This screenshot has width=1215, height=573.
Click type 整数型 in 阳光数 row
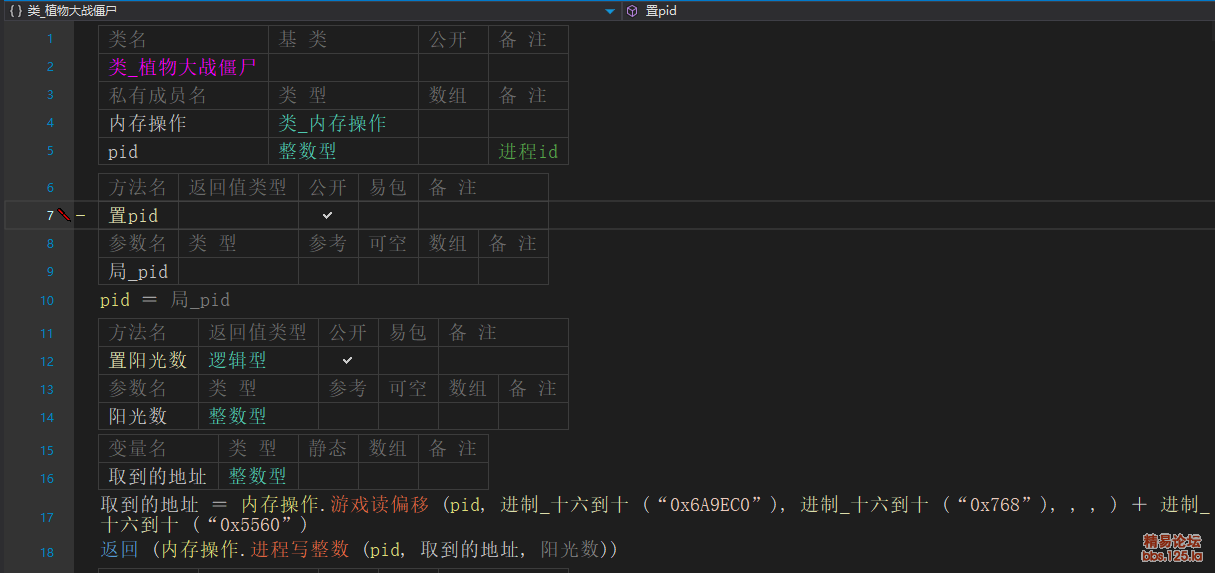237,416
